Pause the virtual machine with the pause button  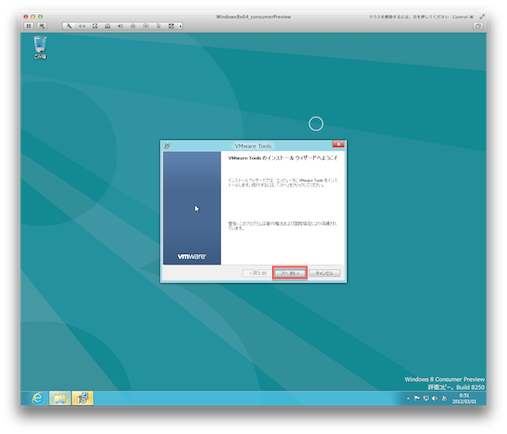[x=29, y=26]
